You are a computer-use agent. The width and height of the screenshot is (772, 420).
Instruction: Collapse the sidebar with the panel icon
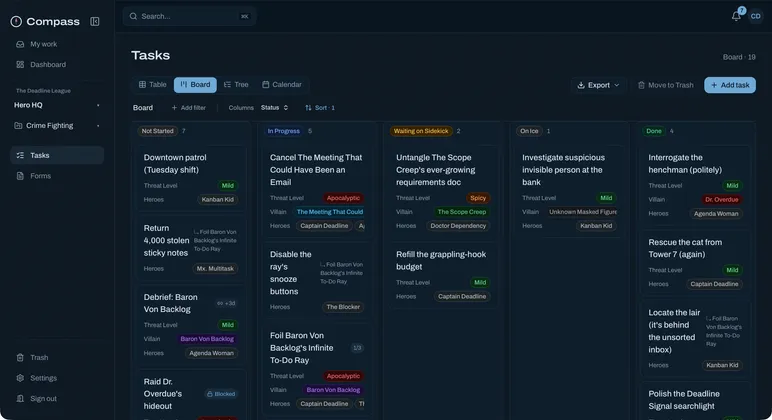[x=95, y=21]
